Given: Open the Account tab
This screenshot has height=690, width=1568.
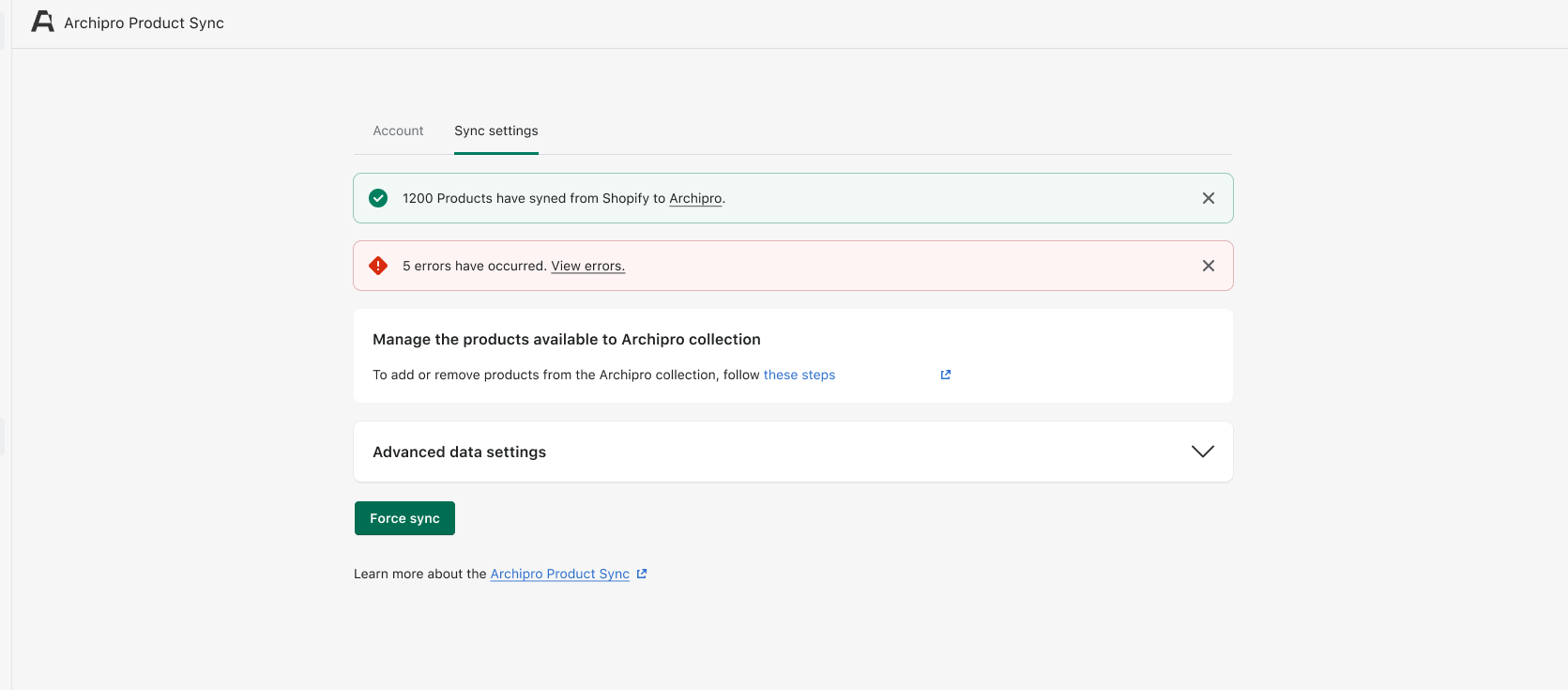Looking at the screenshot, I should (x=398, y=130).
